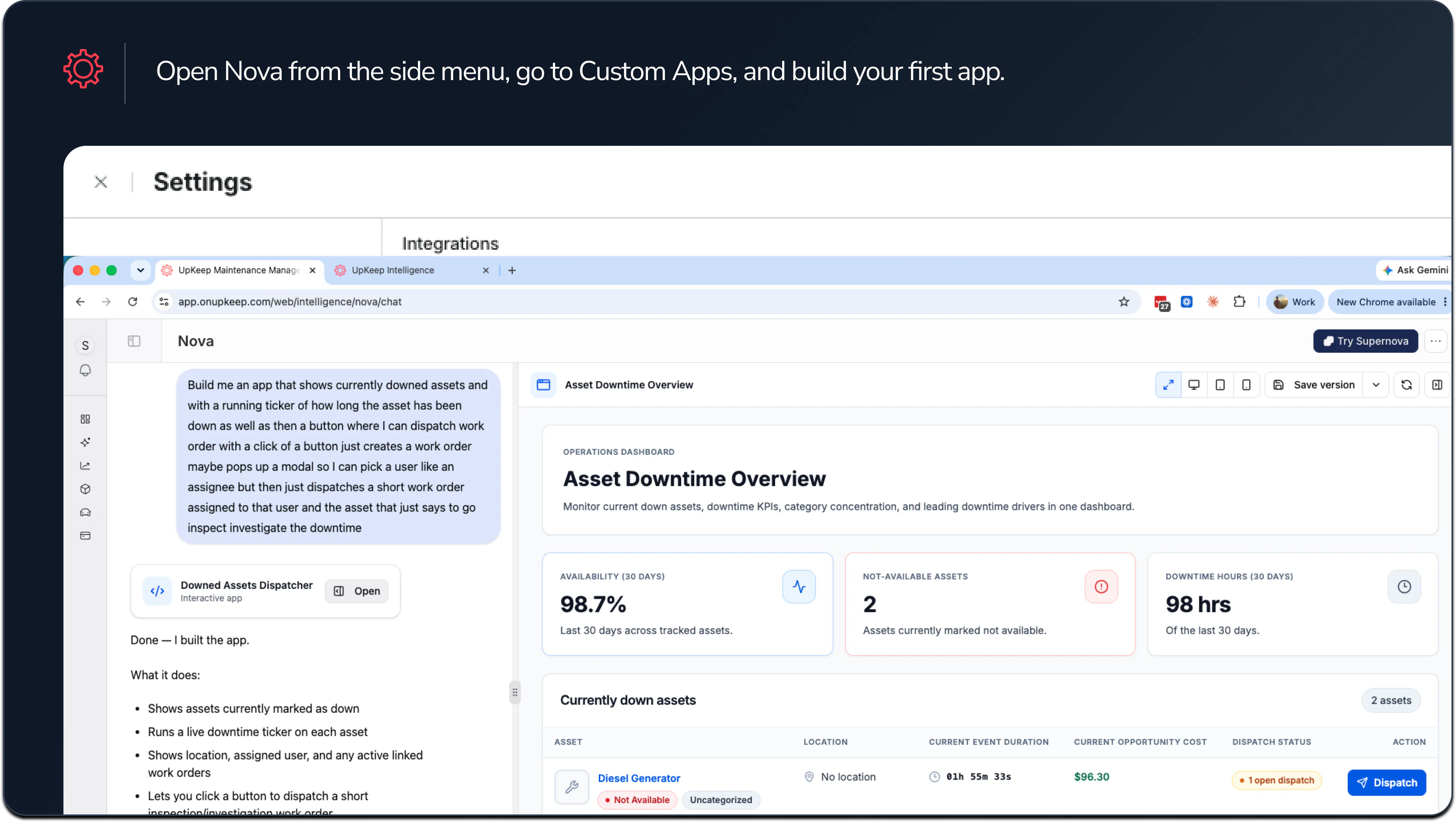Switch to UpKeep Intelligence tab

(x=393, y=270)
